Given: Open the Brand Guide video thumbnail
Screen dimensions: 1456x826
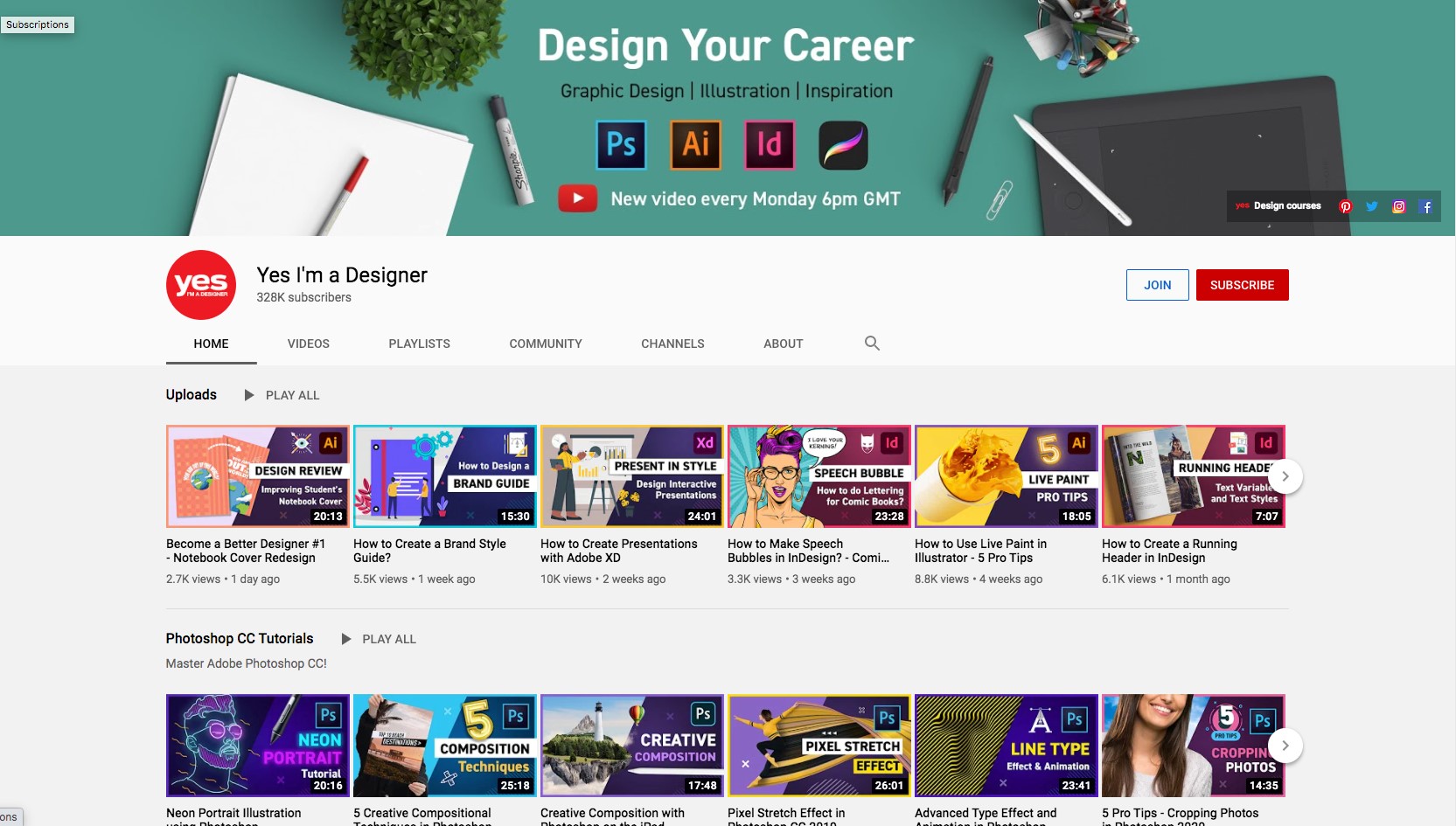Looking at the screenshot, I should (445, 476).
